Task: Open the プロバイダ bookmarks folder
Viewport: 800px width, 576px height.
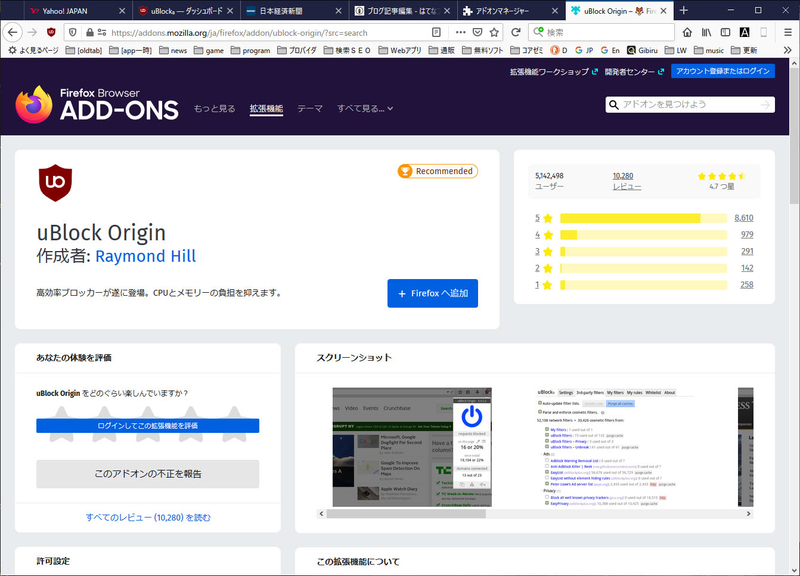Action: pos(297,50)
